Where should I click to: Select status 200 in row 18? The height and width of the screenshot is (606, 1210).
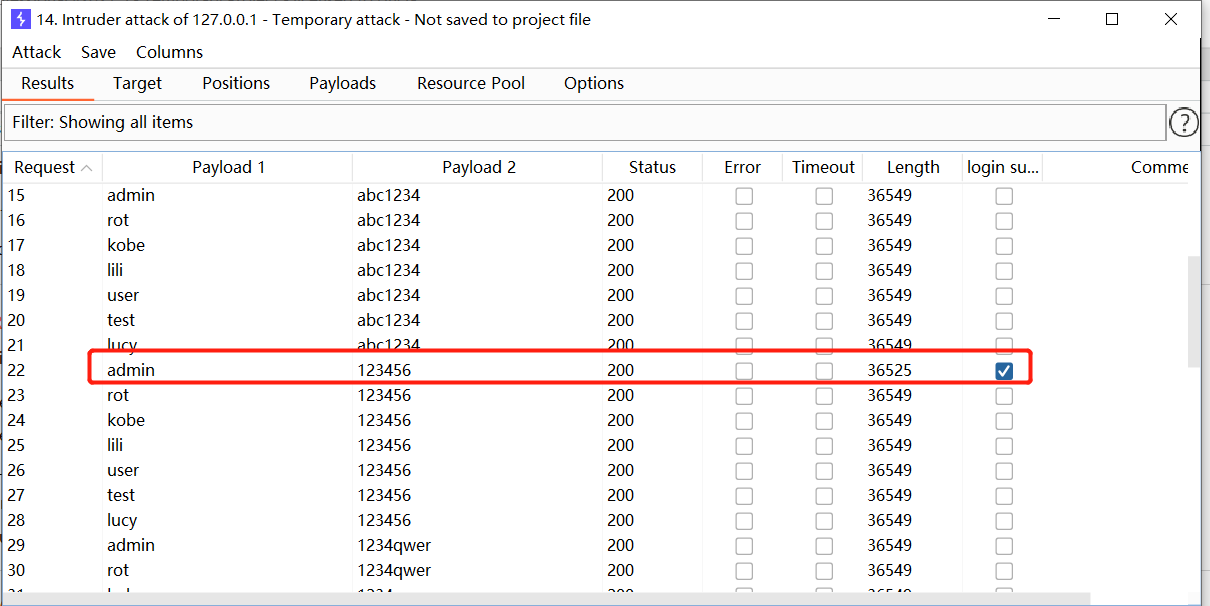pos(620,270)
